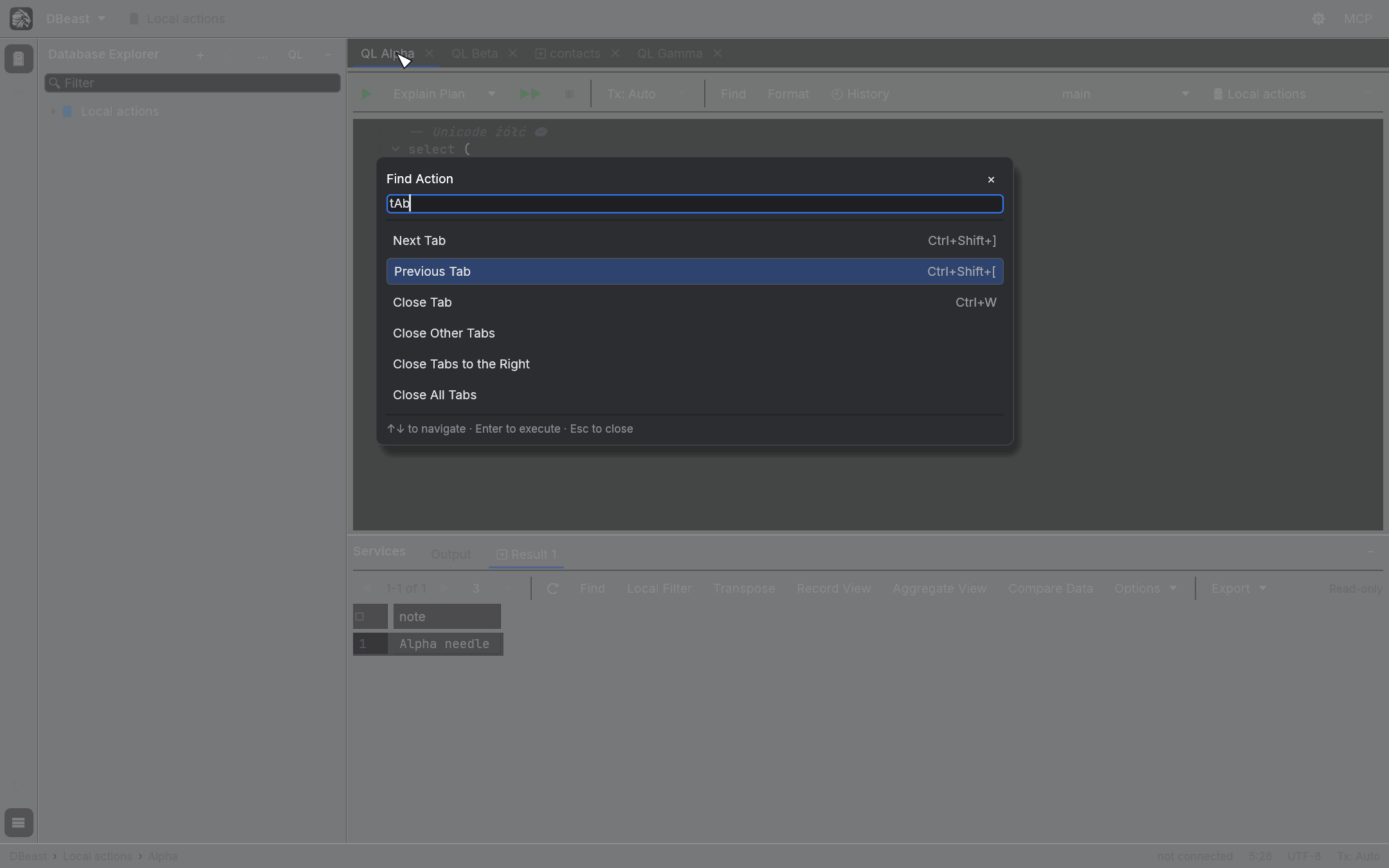Refresh results with the reload icon
The height and width of the screenshot is (868, 1389).
(552, 589)
